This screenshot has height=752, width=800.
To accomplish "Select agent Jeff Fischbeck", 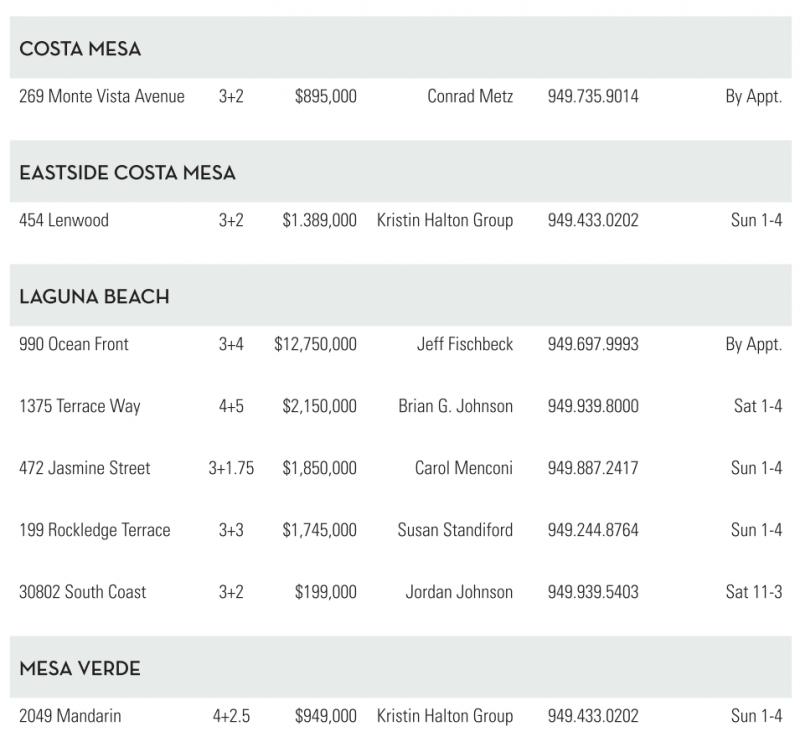I will click(465, 344).
